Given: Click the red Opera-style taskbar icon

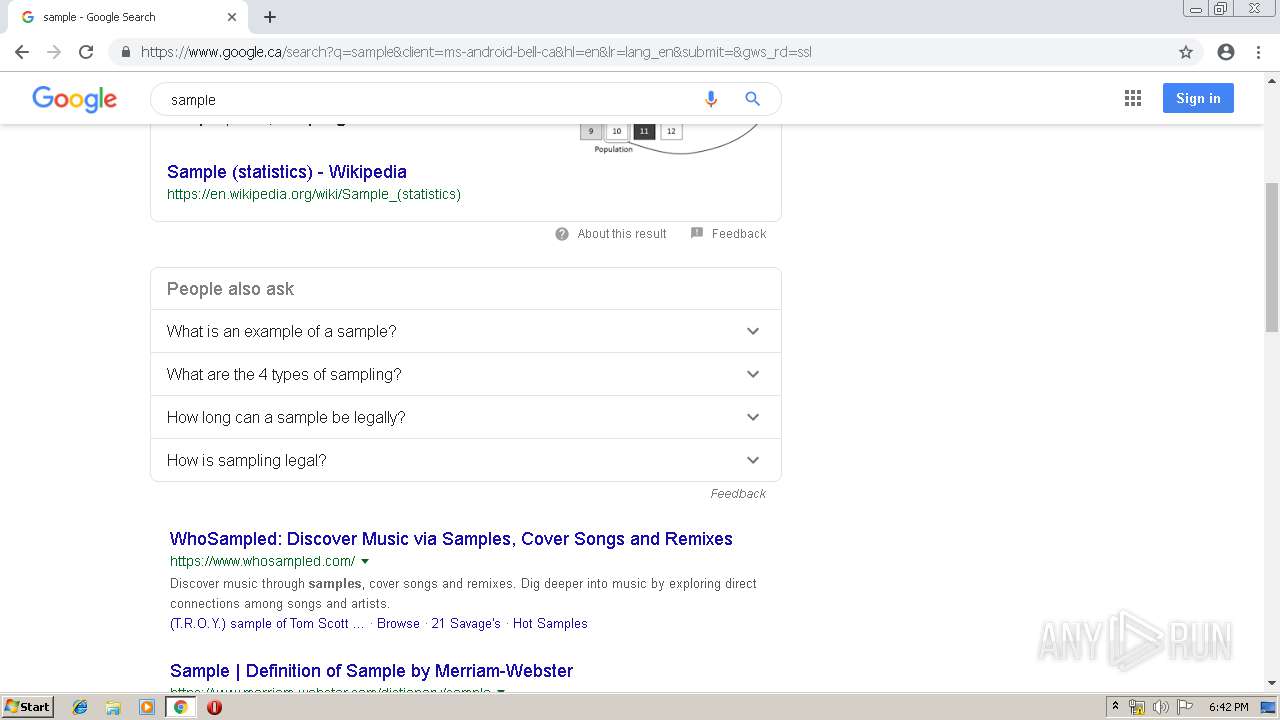Looking at the screenshot, I should coord(214,707).
